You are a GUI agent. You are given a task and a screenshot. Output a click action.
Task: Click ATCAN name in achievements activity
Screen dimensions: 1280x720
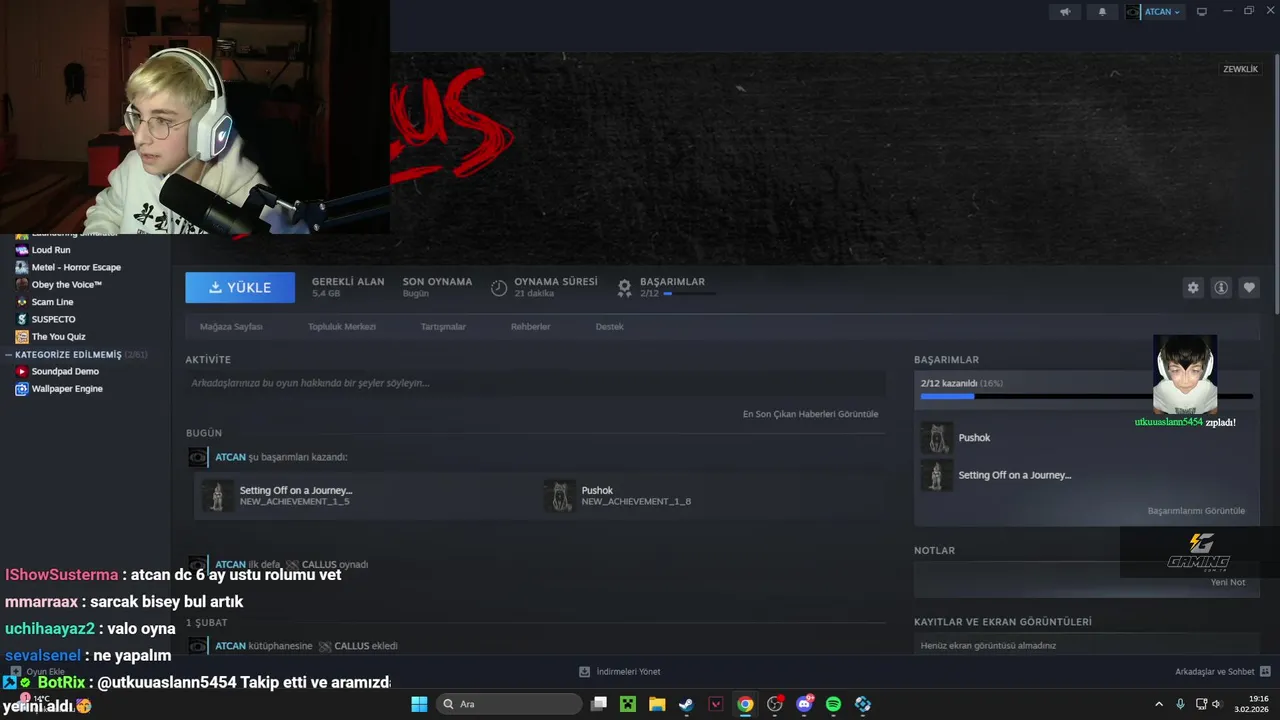pos(230,457)
